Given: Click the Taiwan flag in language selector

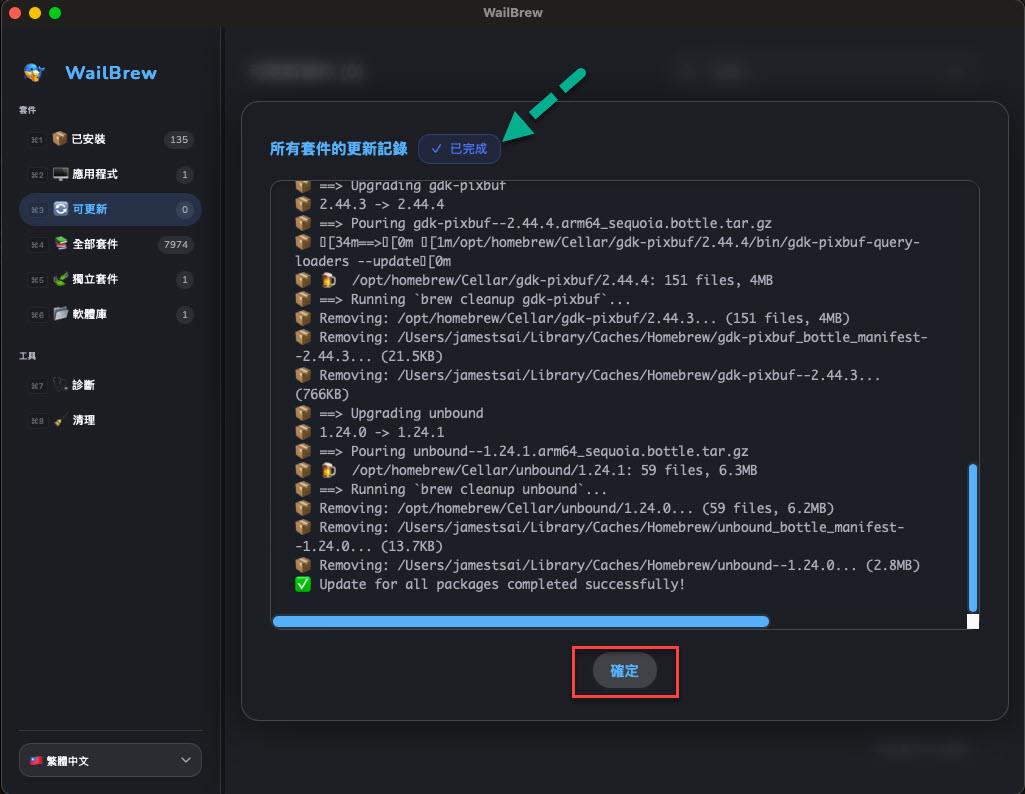Looking at the screenshot, I should (36, 760).
